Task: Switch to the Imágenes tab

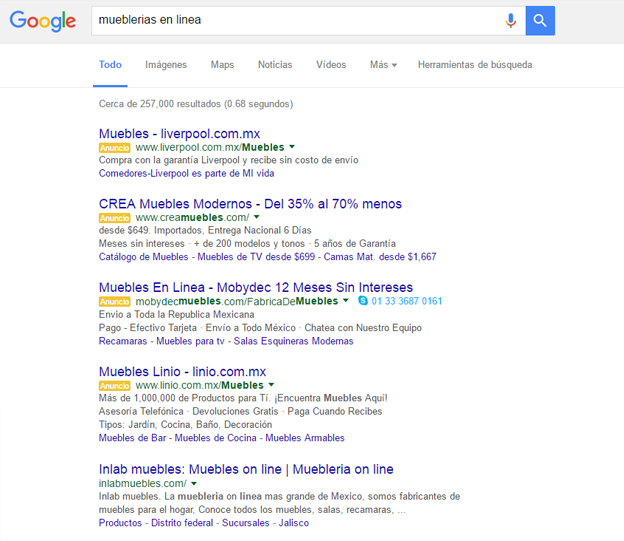Action: coord(166,64)
